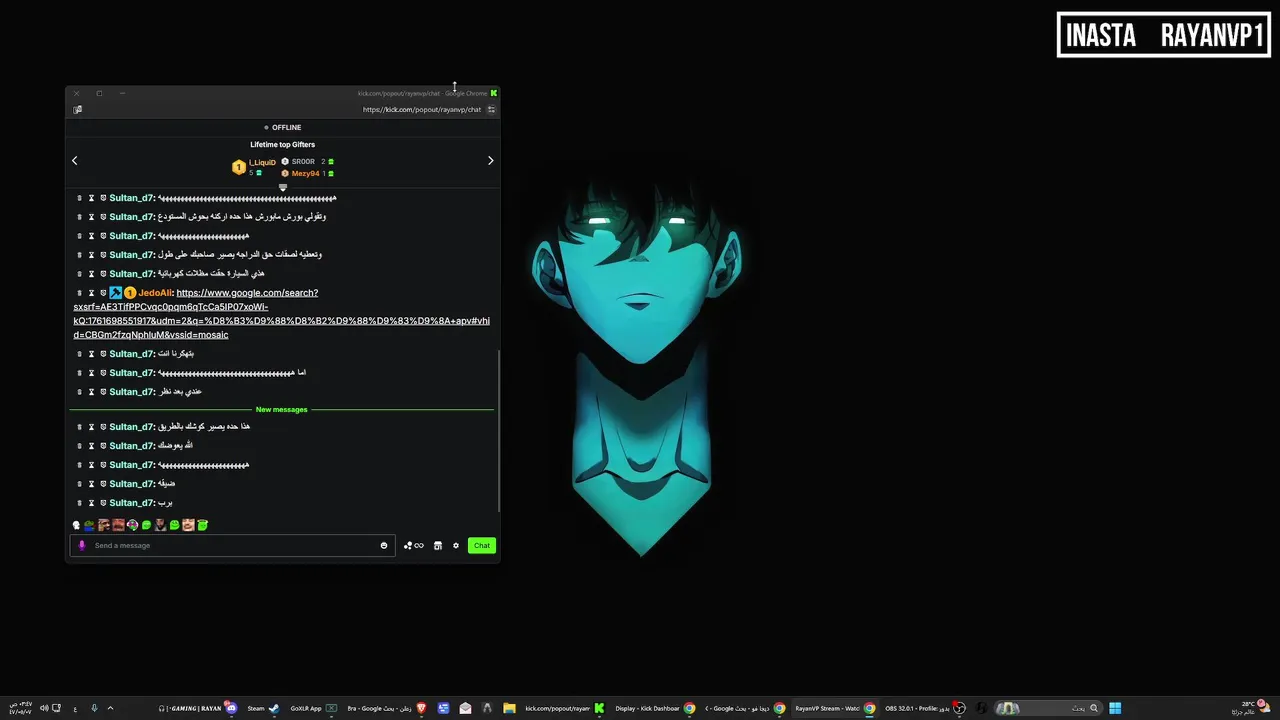The height and width of the screenshot is (720, 1280).
Task: Open JedoAli's Google search link
Action: coord(281,314)
